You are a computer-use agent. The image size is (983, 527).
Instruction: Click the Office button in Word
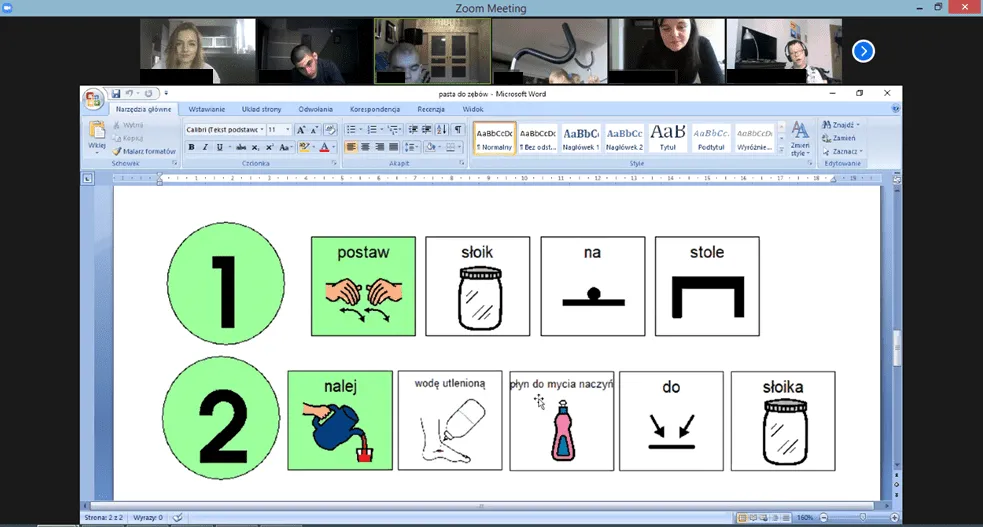[93, 98]
